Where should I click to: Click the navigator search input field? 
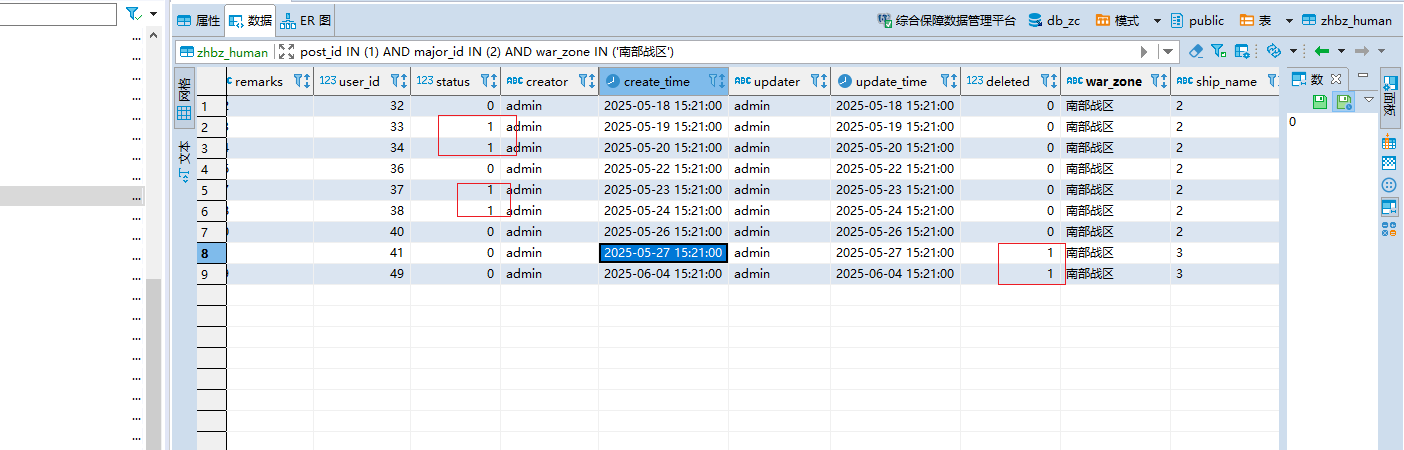tap(58, 14)
